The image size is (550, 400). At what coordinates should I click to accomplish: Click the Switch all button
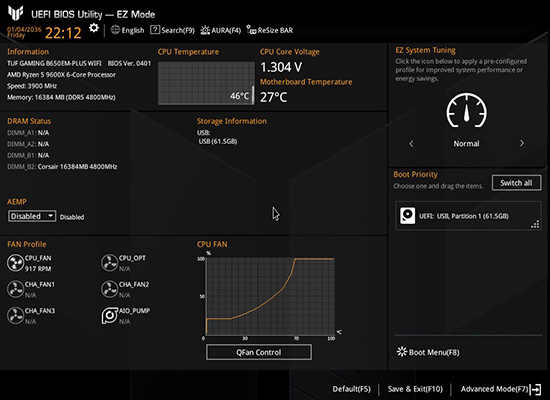[x=516, y=183]
